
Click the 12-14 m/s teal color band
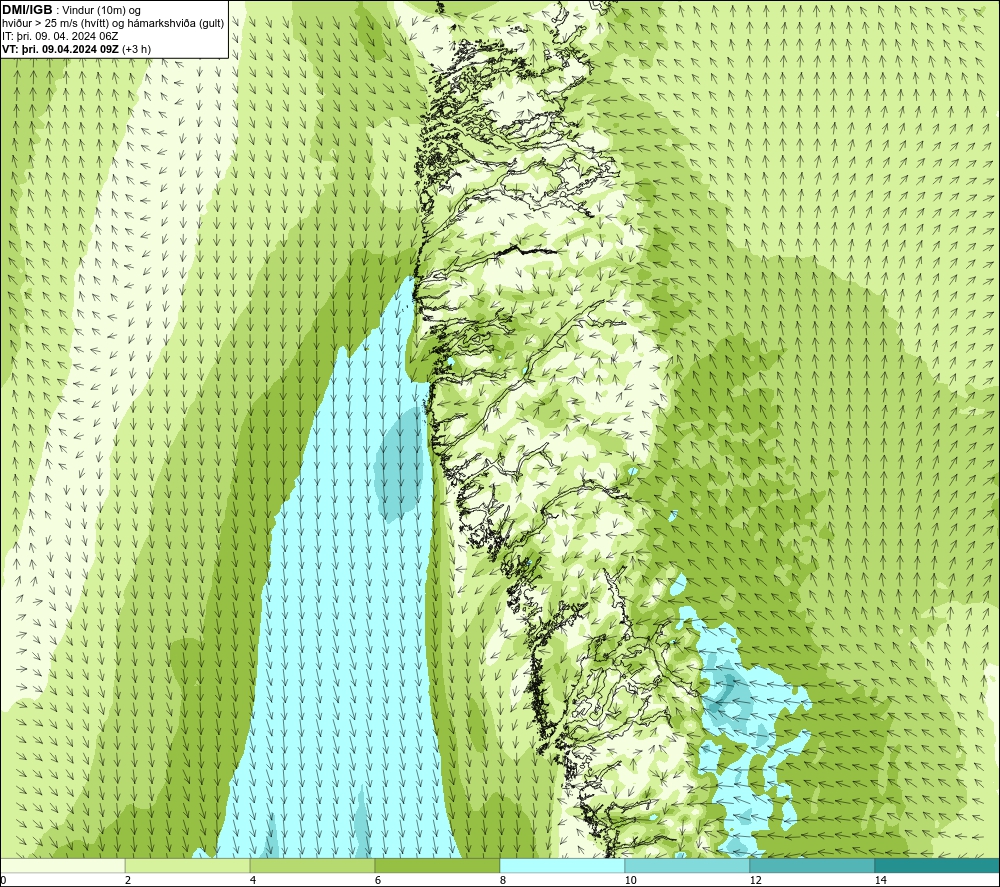812,865
